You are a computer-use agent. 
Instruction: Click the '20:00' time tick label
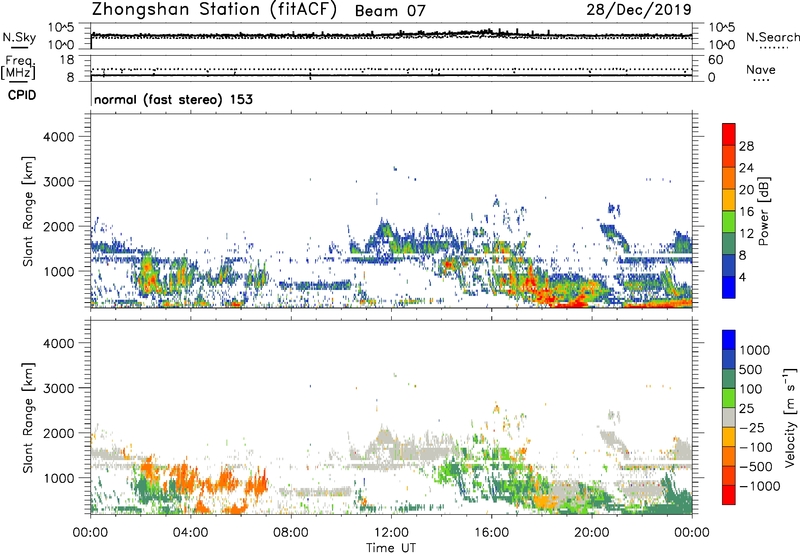pos(592,533)
